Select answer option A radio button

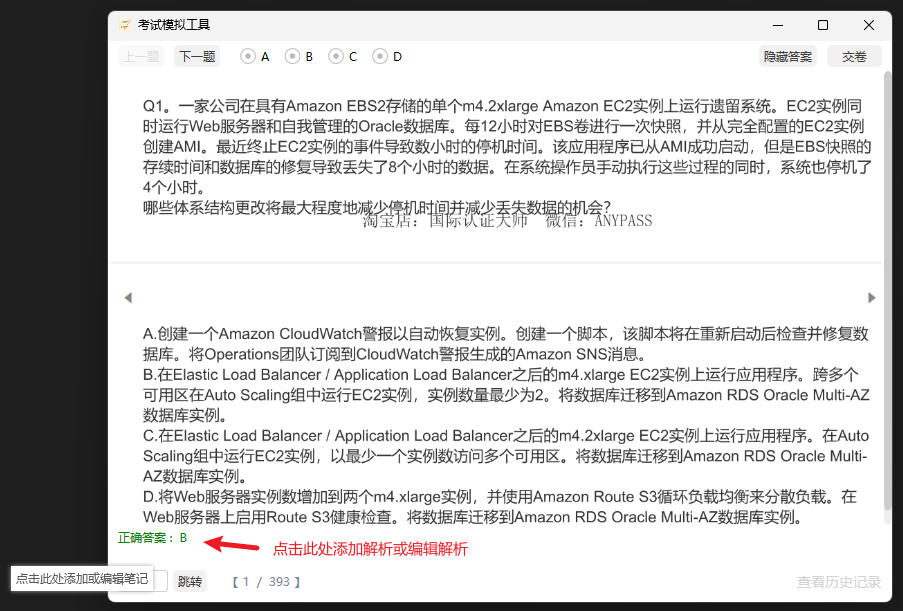[x=248, y=56]
